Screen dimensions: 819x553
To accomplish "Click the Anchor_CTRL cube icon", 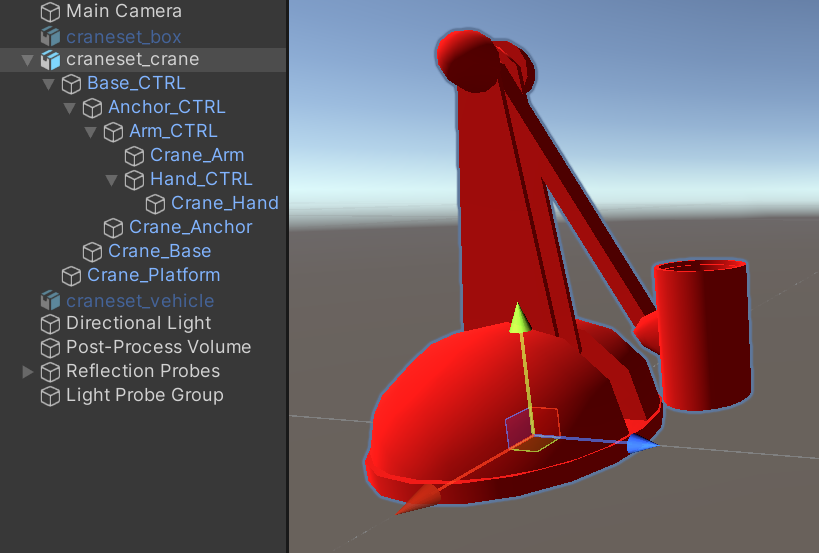I will 92,108.
